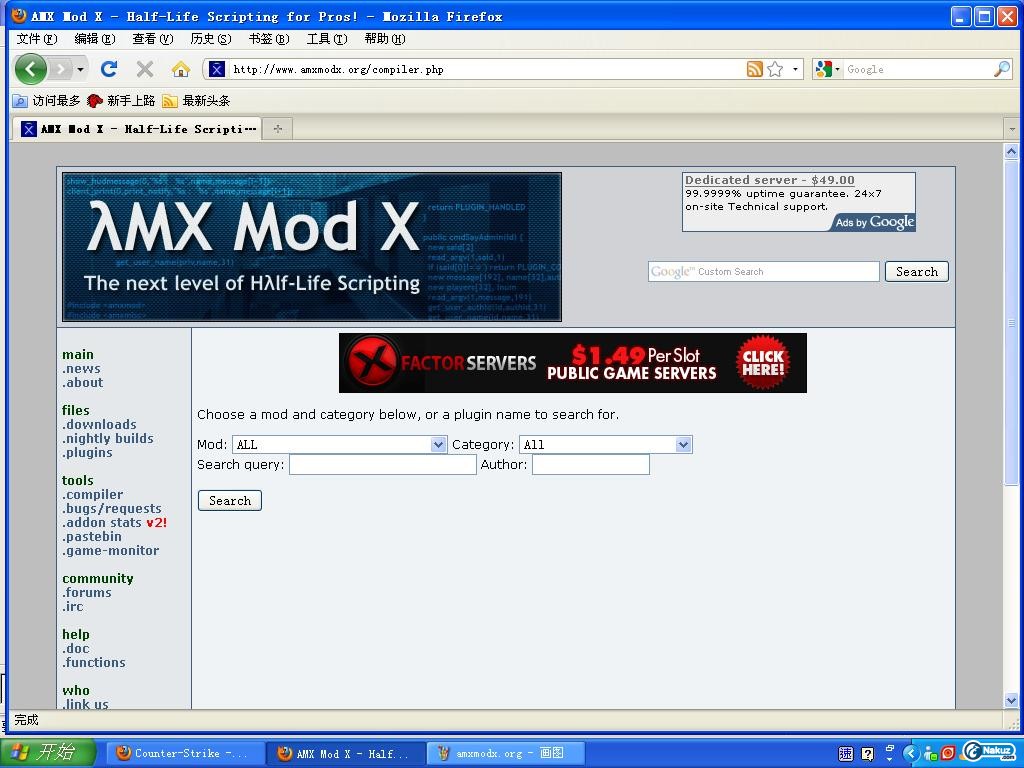Click the AMX Mod X banner logo

[312, 247]
